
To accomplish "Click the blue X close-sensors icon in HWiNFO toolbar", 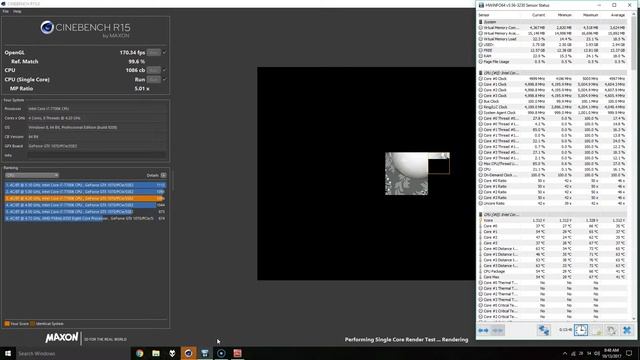I will tap(627, 330).
